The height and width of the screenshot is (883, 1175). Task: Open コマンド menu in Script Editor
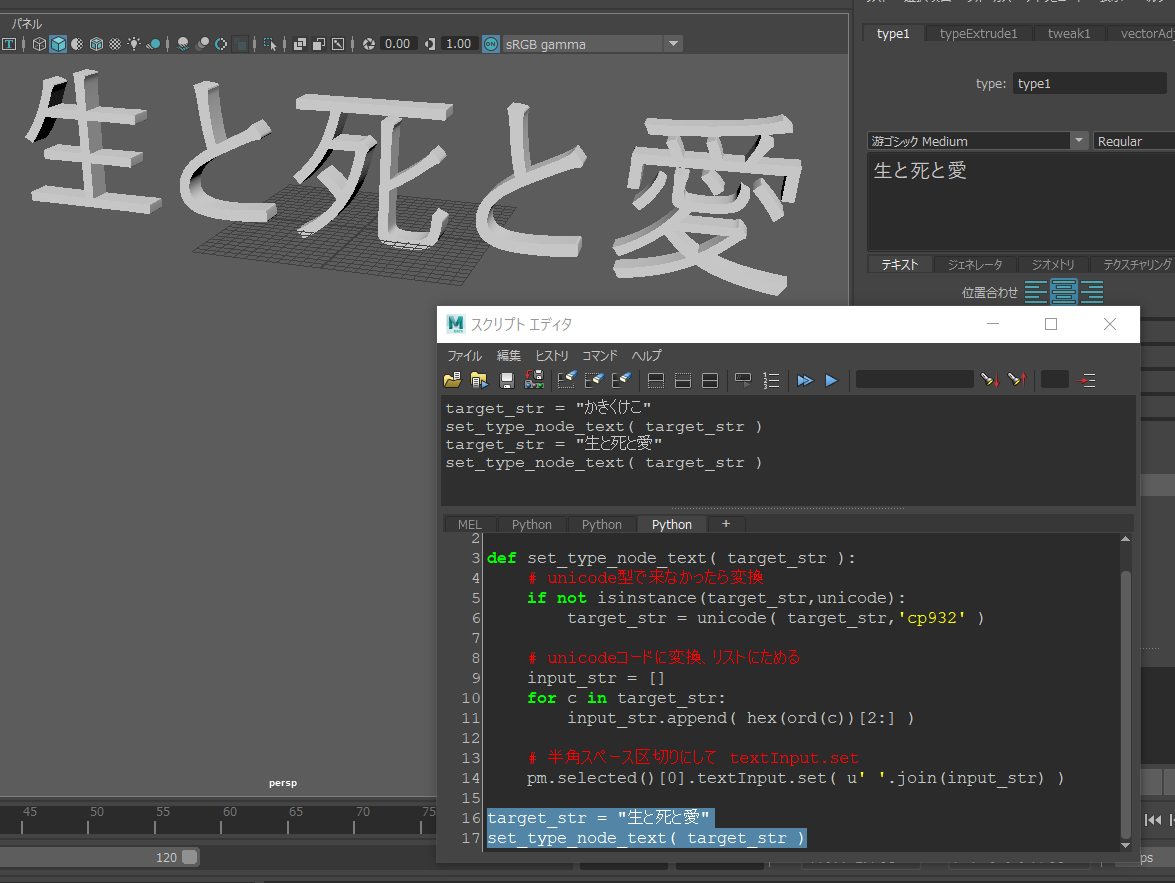coord(599,355)
